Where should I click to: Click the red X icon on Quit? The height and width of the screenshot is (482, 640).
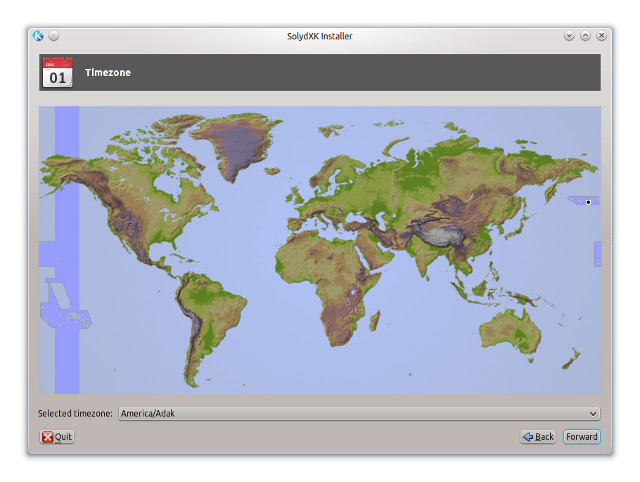(47, 437)
